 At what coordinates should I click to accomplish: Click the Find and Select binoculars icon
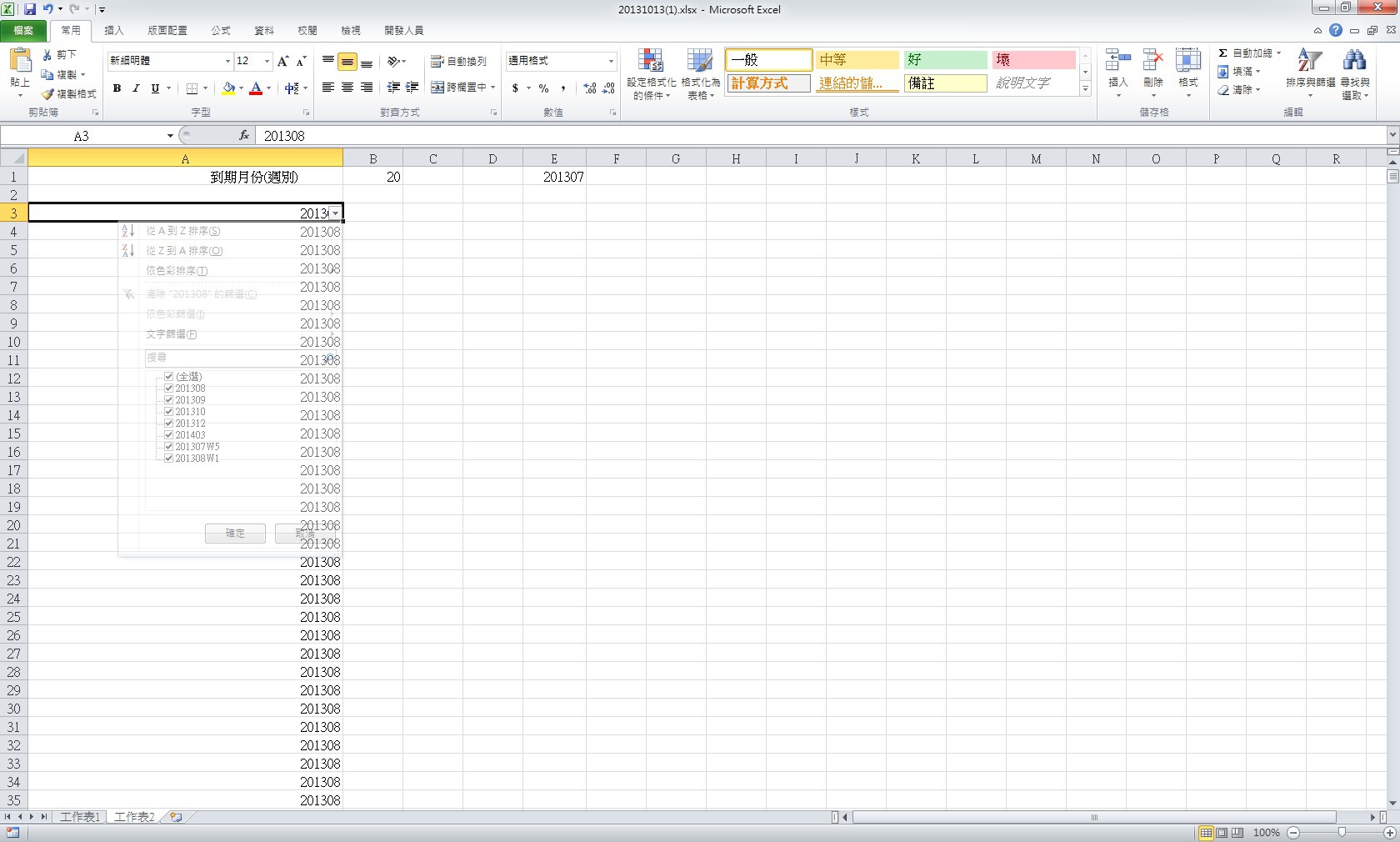pyautogui.click(x=1354, y=62)
